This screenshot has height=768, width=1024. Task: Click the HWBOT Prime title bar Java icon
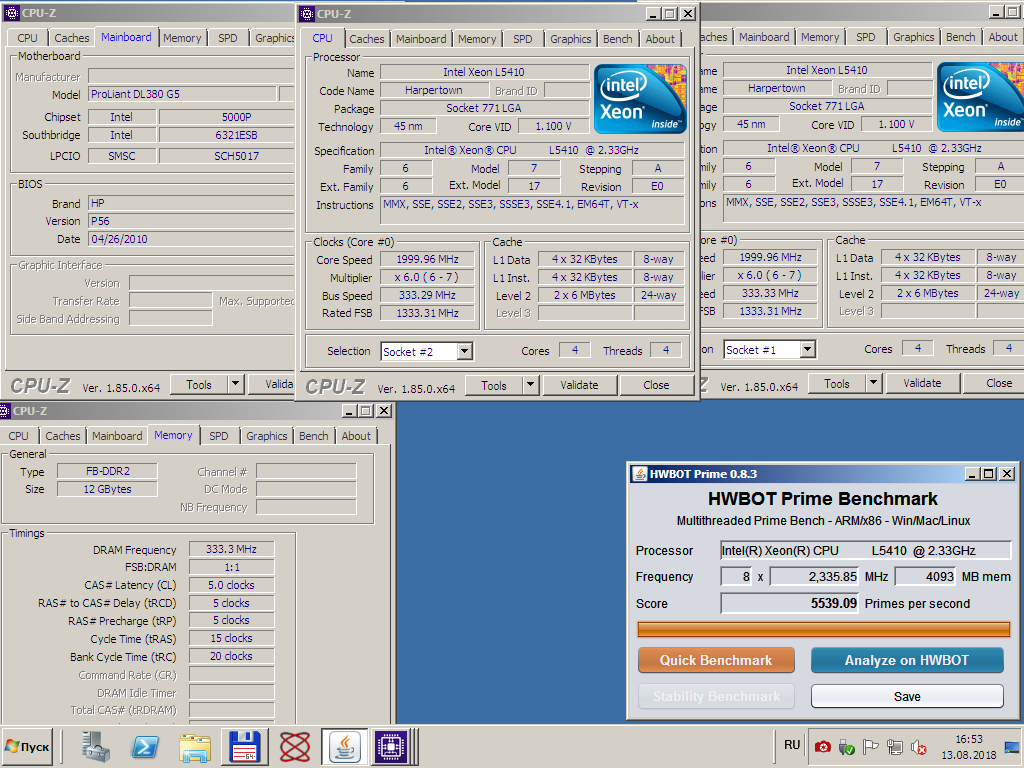pyautogui.click(x=639, y=473)
